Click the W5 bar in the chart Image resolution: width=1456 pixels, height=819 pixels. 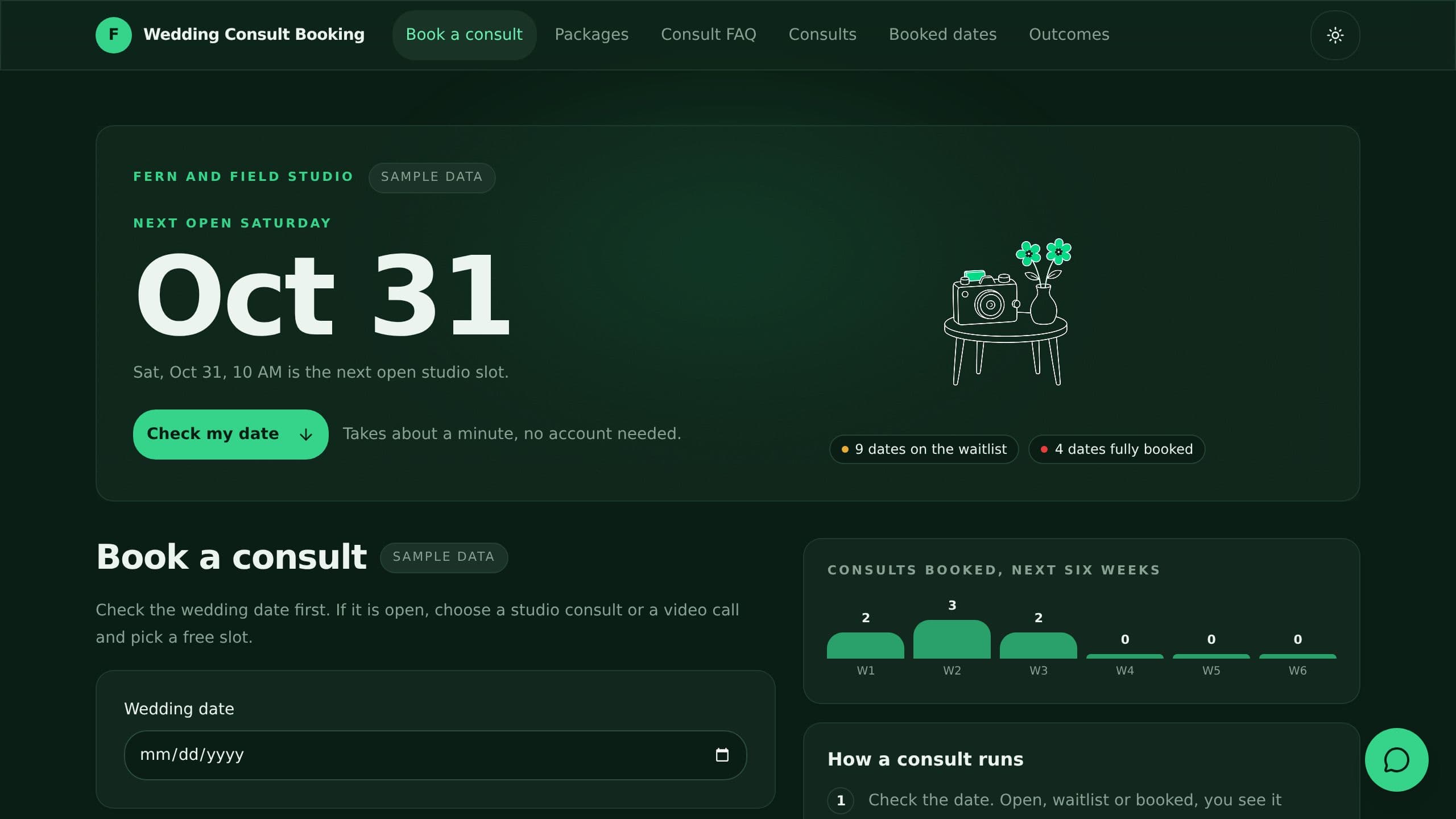click(1211, 656)
